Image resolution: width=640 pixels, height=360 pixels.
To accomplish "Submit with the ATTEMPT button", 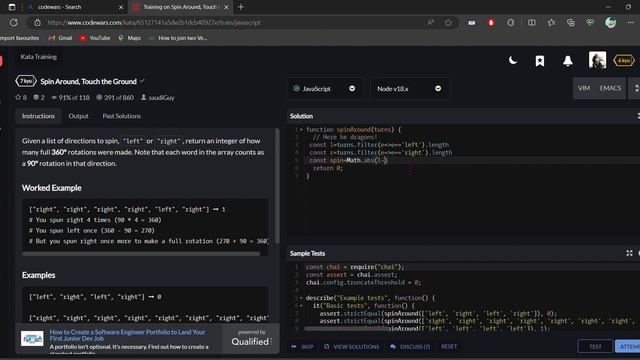I will (x=628, y=346).
